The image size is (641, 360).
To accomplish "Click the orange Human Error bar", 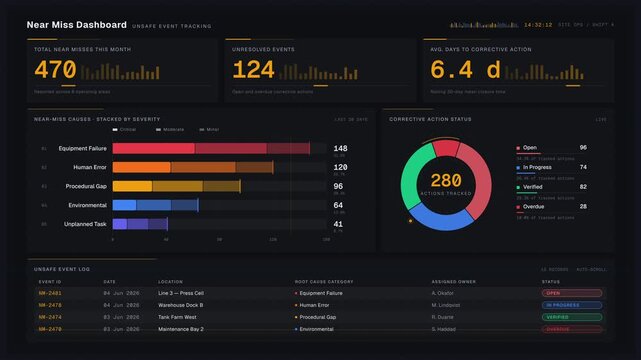I will click(193, 167).
